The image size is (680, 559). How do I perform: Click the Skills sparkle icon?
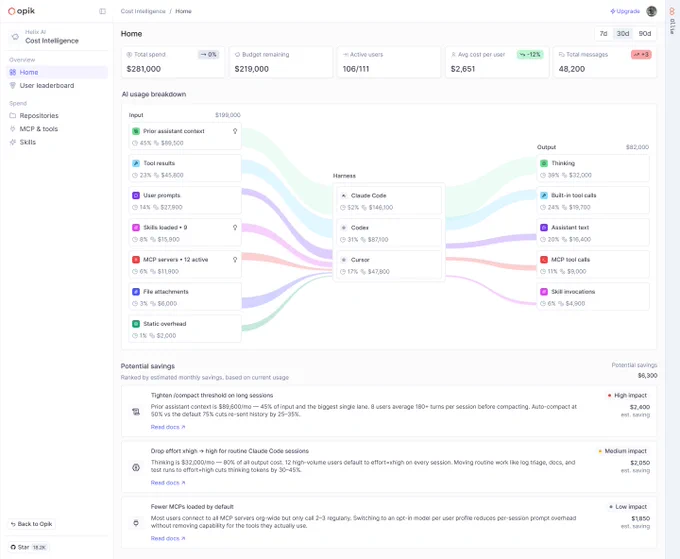13,142
